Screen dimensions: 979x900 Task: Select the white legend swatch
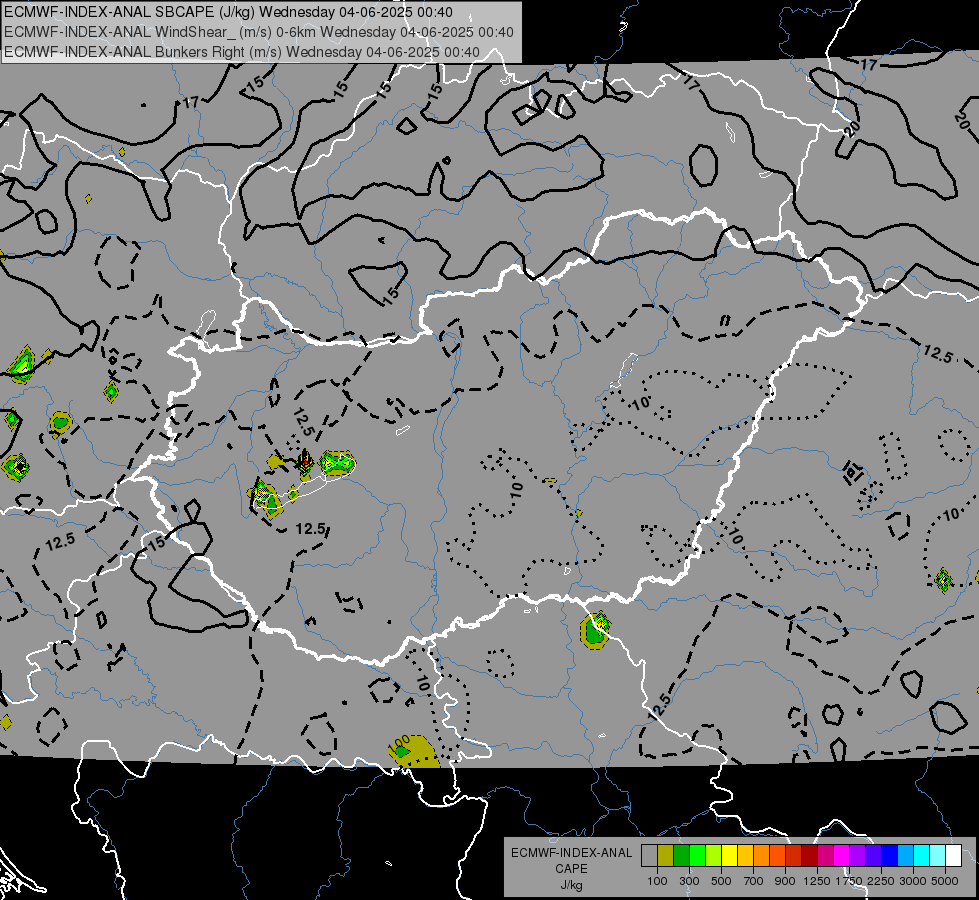tap(953, 855)
